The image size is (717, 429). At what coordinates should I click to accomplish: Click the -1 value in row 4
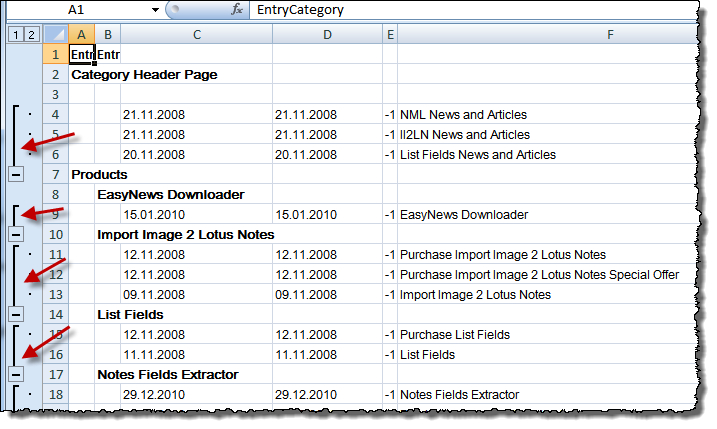pos(390,114)
